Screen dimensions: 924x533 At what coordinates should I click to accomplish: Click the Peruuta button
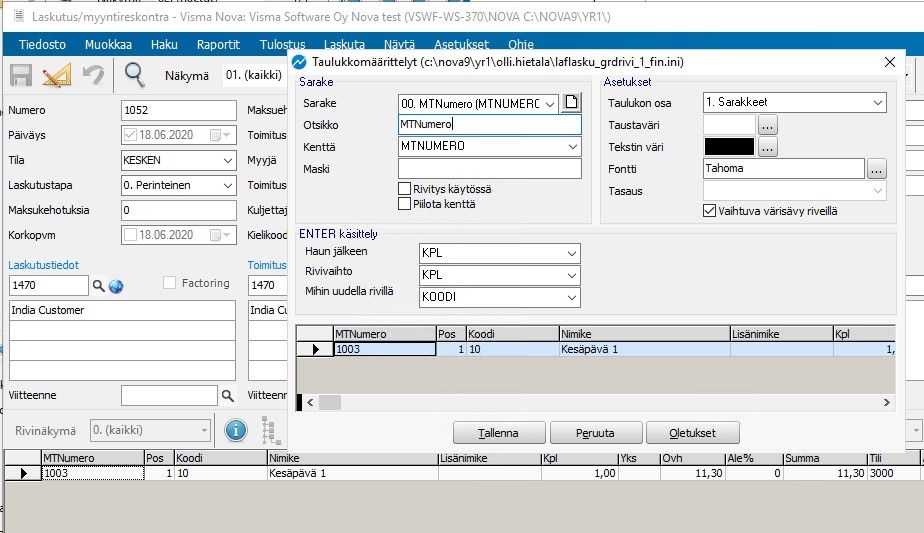click(595, 433)
